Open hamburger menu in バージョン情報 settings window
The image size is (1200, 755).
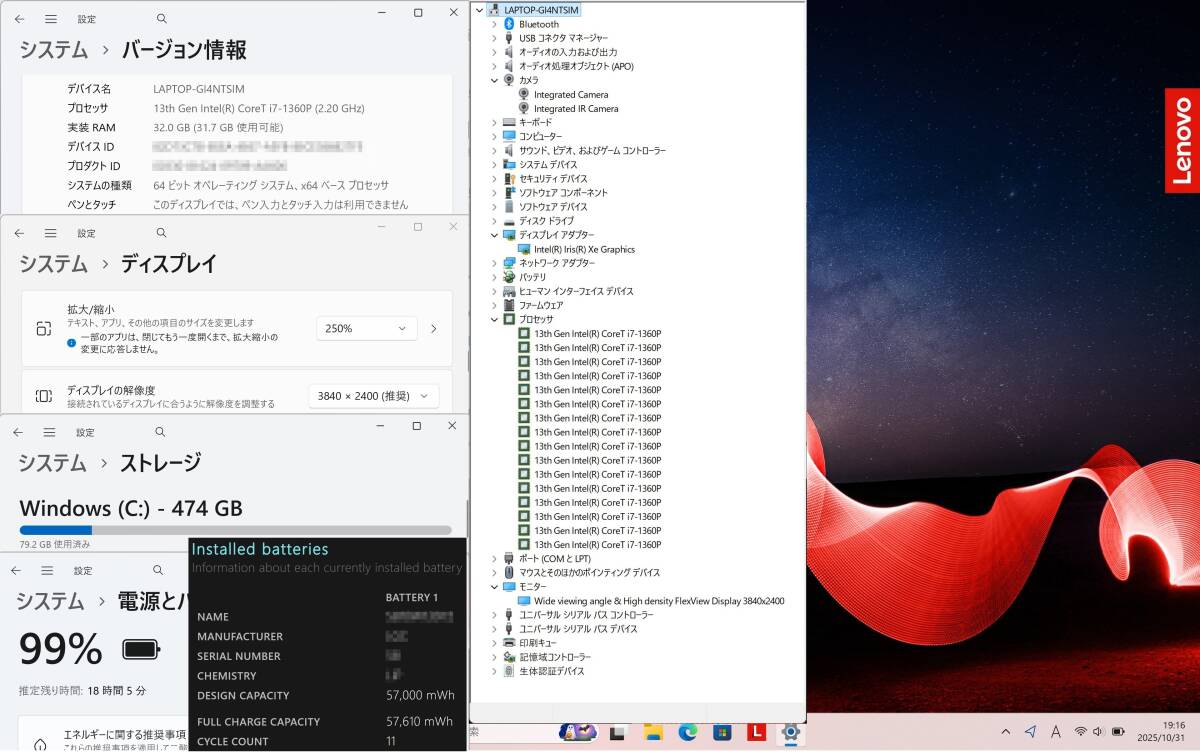pyautogui.click(x=50, y=19)
